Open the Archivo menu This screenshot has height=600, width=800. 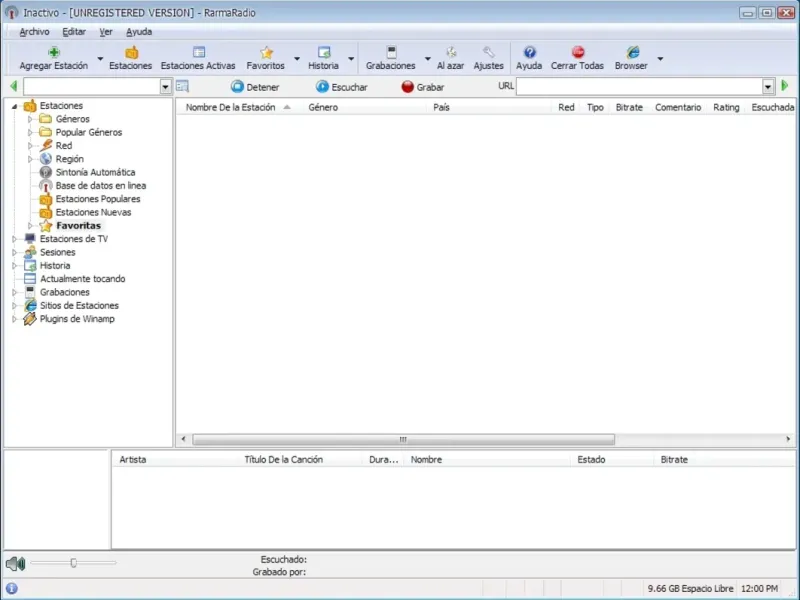tap(34, 32)
